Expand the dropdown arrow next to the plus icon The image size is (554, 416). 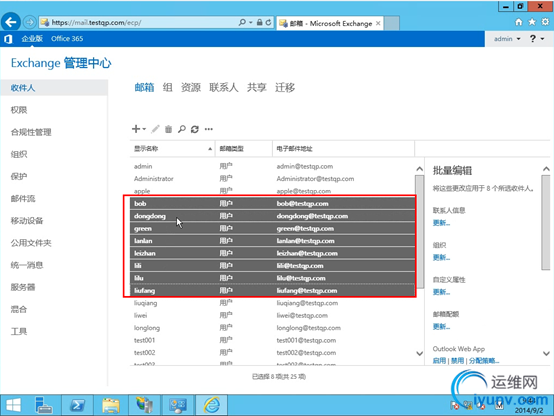click(144, 129)
